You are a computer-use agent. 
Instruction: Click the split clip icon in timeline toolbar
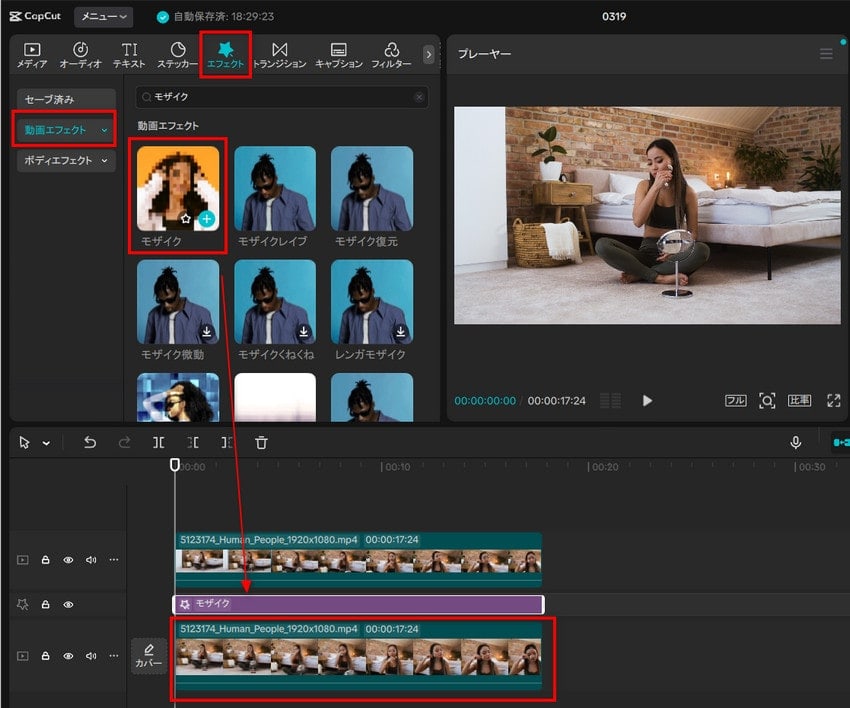pyautogui.click(x=159, y=442)
